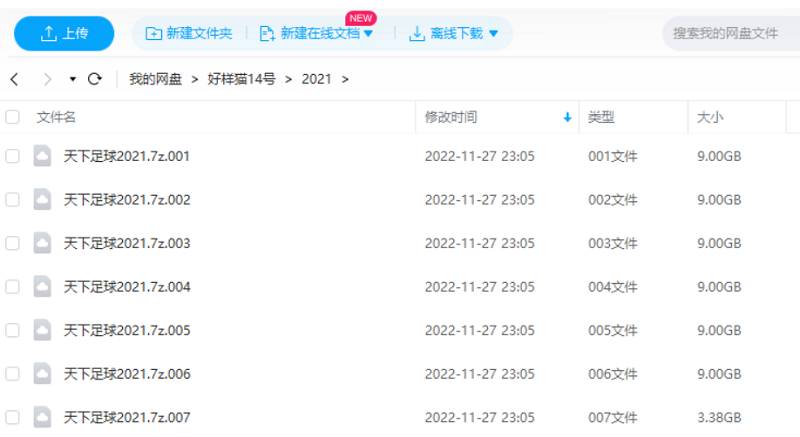
Task: Go to 我的网盘 in breadcrumb
Action: (155, 79)
